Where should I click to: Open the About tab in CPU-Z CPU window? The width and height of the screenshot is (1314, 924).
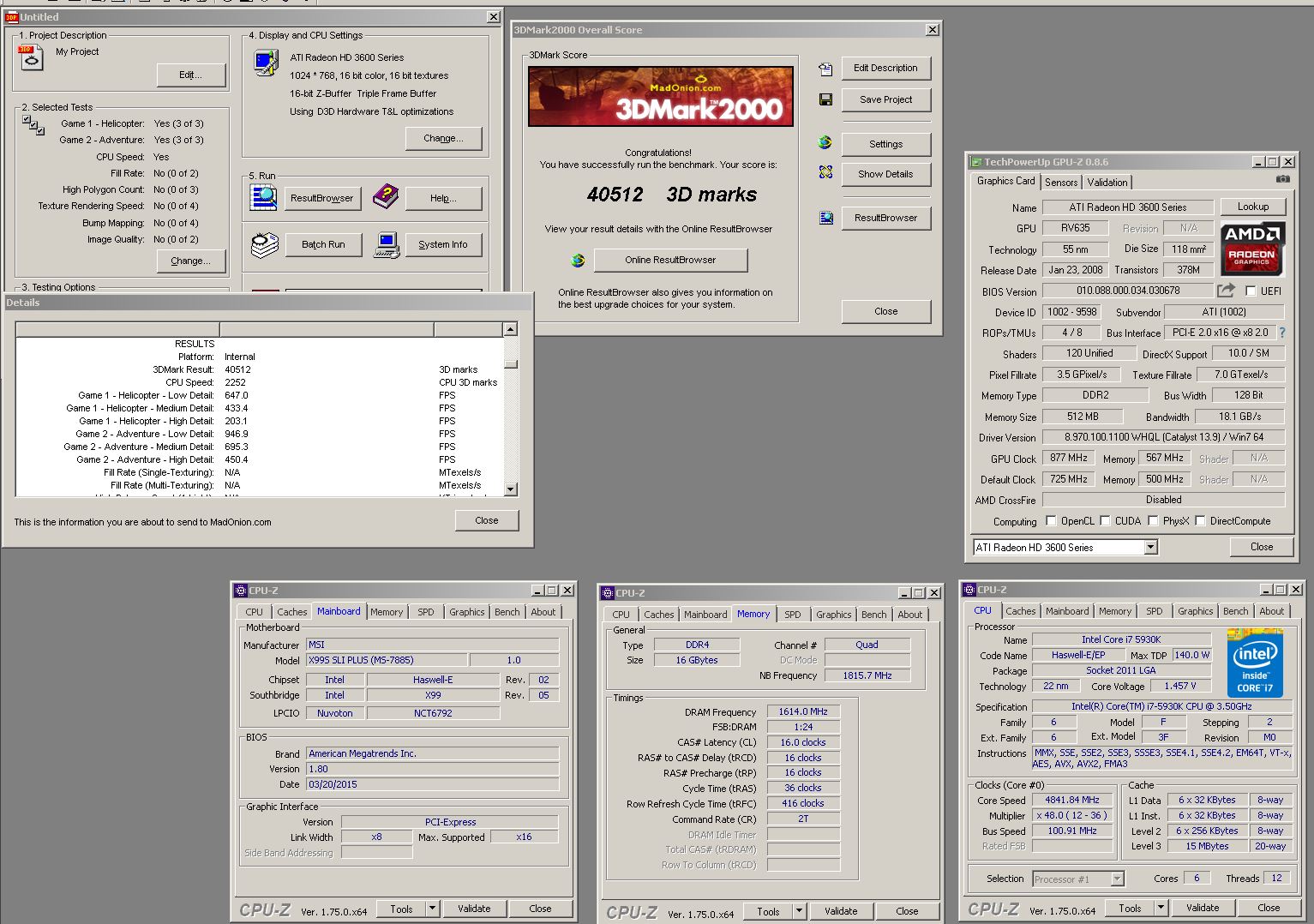pyautogui.click(x=1271, y=611)
